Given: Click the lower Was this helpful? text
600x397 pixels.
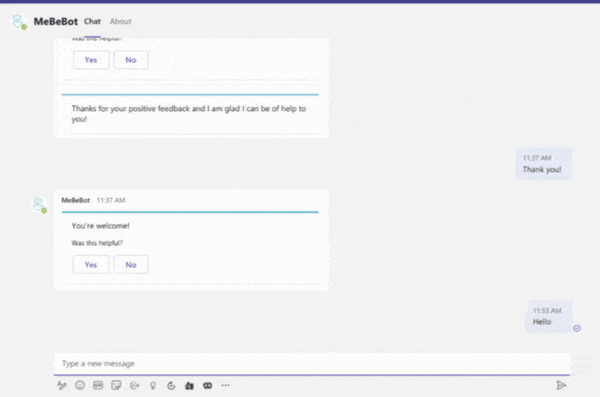Looking at the screenshot, I should 97,243.
